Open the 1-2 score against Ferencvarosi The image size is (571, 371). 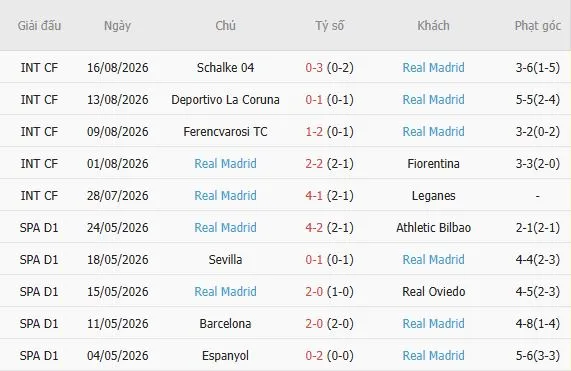[x=314, y=132]
